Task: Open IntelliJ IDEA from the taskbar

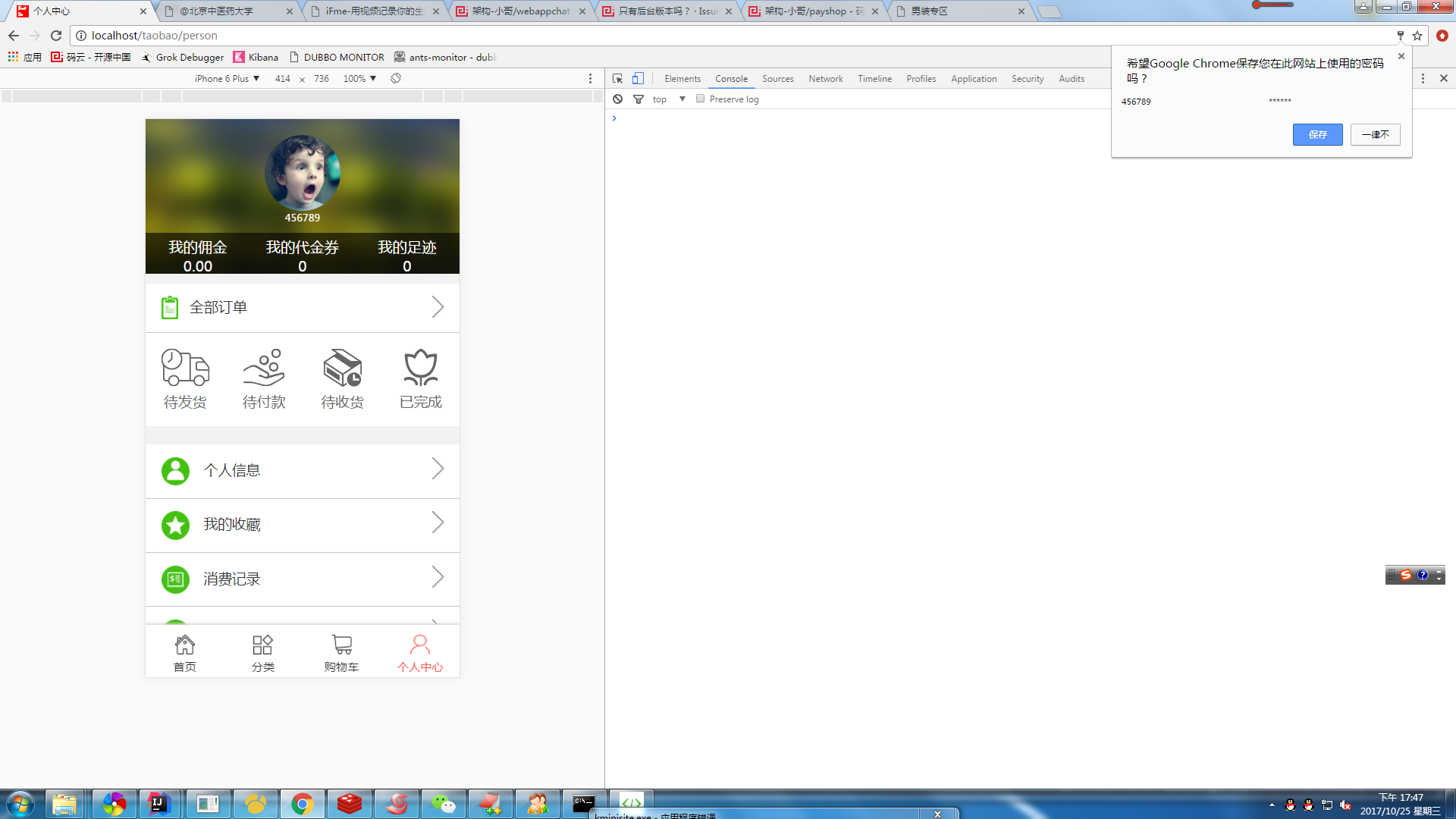Action: (x=158, y=804)
